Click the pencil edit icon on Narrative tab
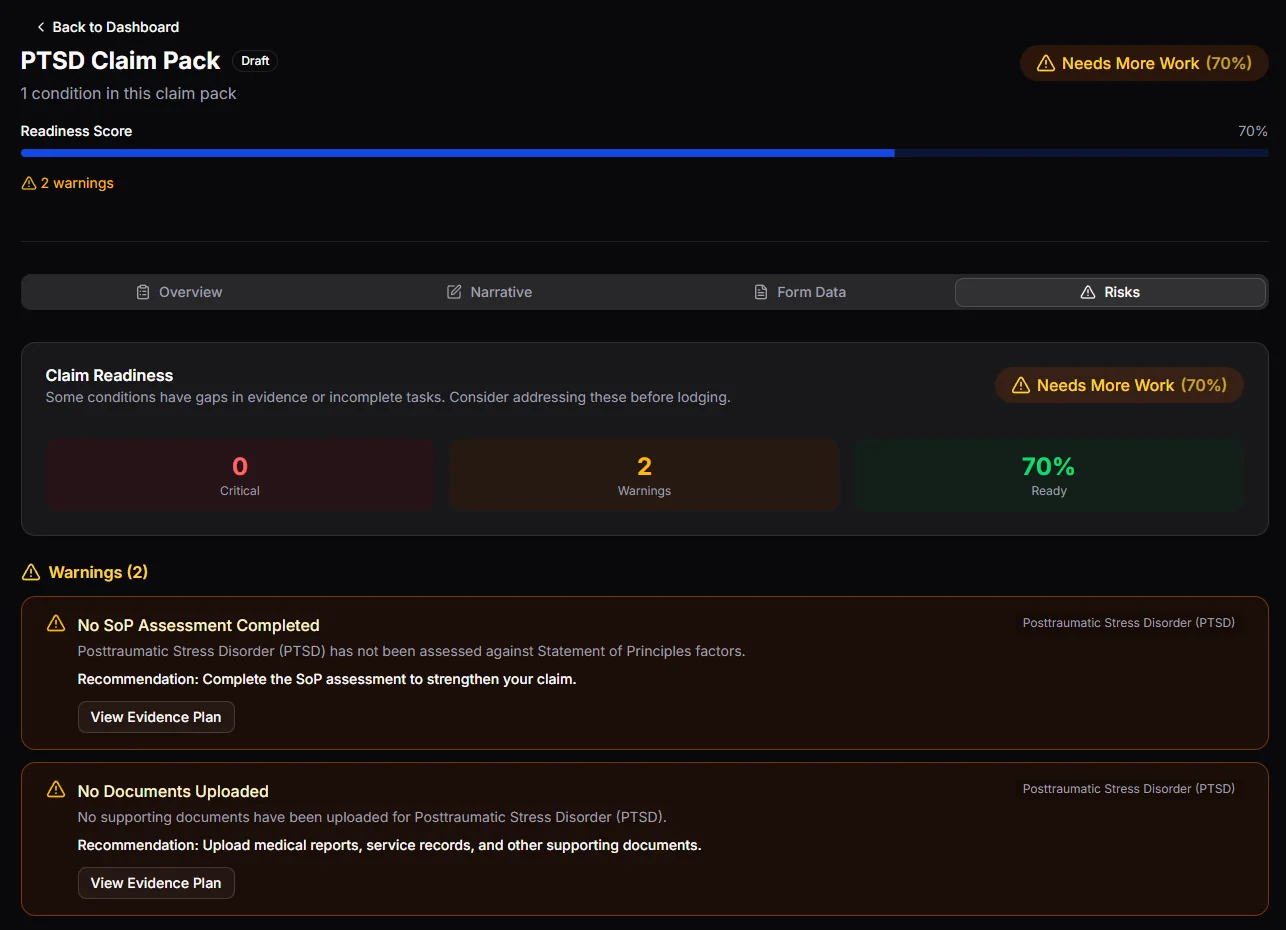1286x930 pixels. coord(454,292)
